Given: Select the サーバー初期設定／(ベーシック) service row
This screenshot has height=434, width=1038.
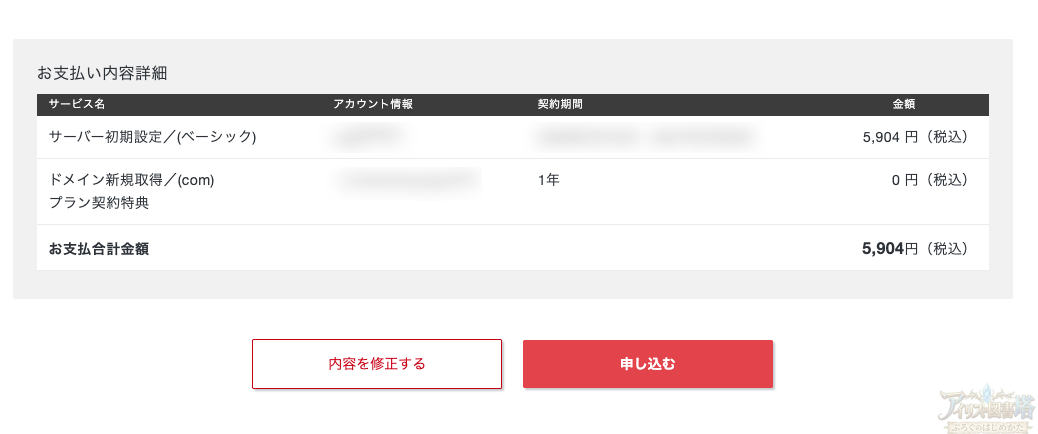Looking at the screenshot, I should (153, 137).
